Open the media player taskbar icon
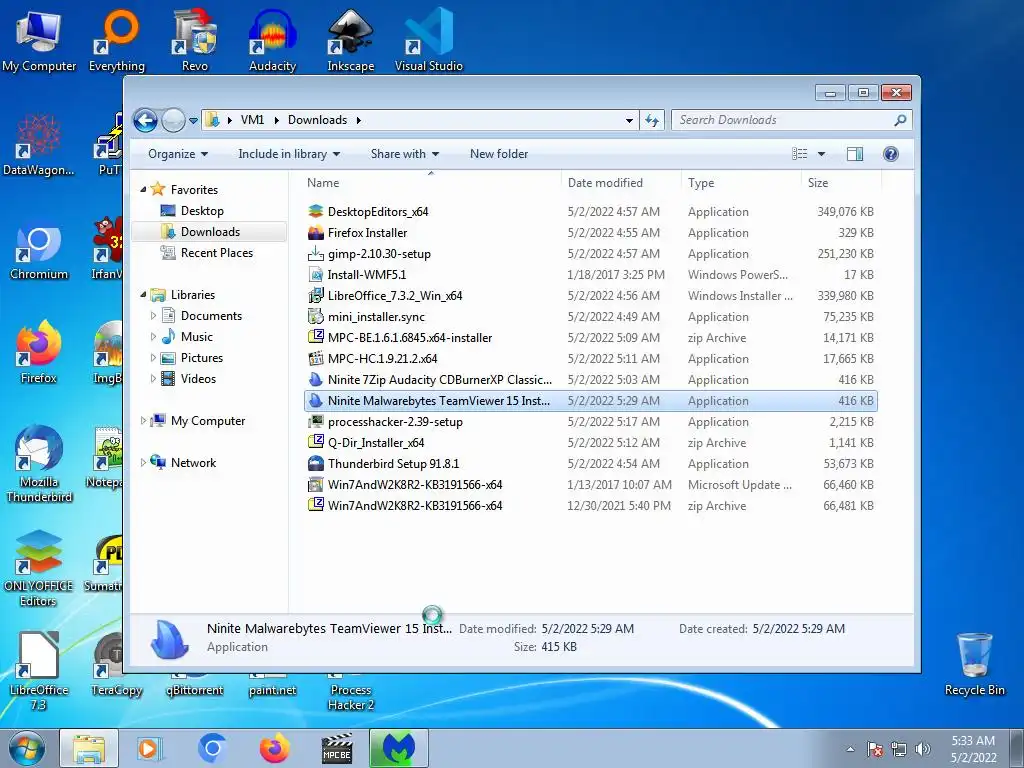This screenshot has height=768, width=1024. tap(150, 748)
